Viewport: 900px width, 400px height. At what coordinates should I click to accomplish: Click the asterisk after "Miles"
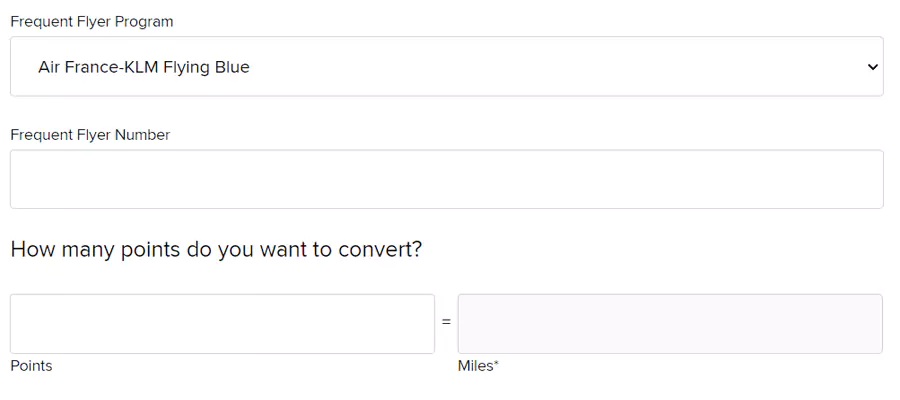(496, 364)
